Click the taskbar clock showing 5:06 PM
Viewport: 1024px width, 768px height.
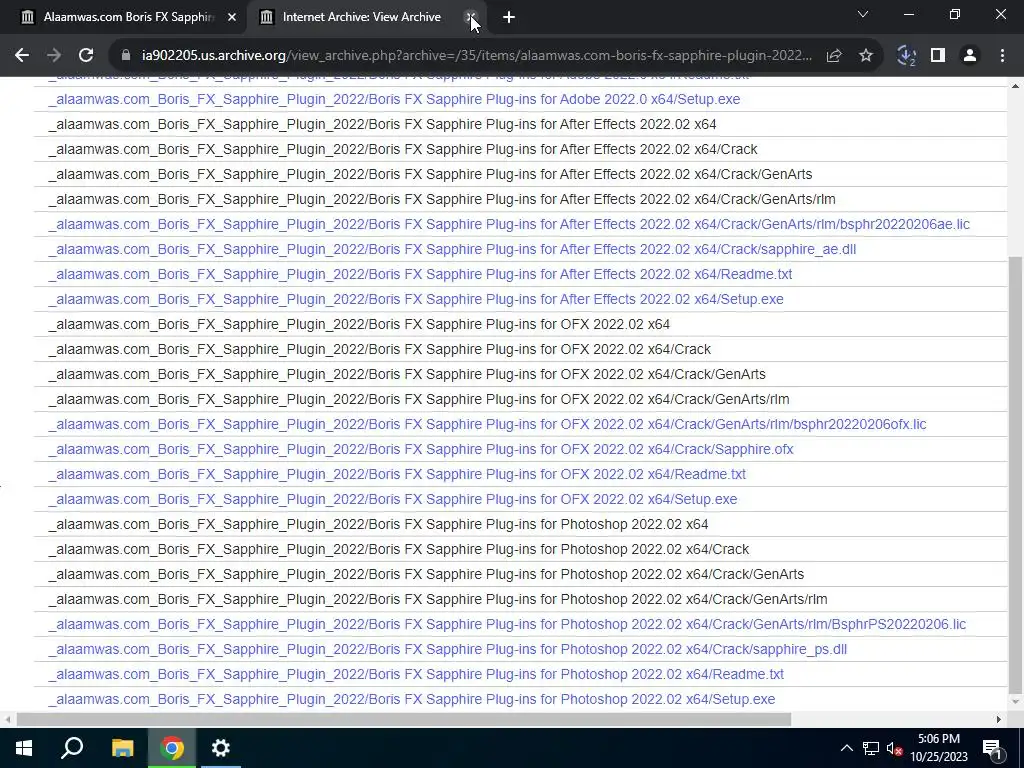point(939,748)
